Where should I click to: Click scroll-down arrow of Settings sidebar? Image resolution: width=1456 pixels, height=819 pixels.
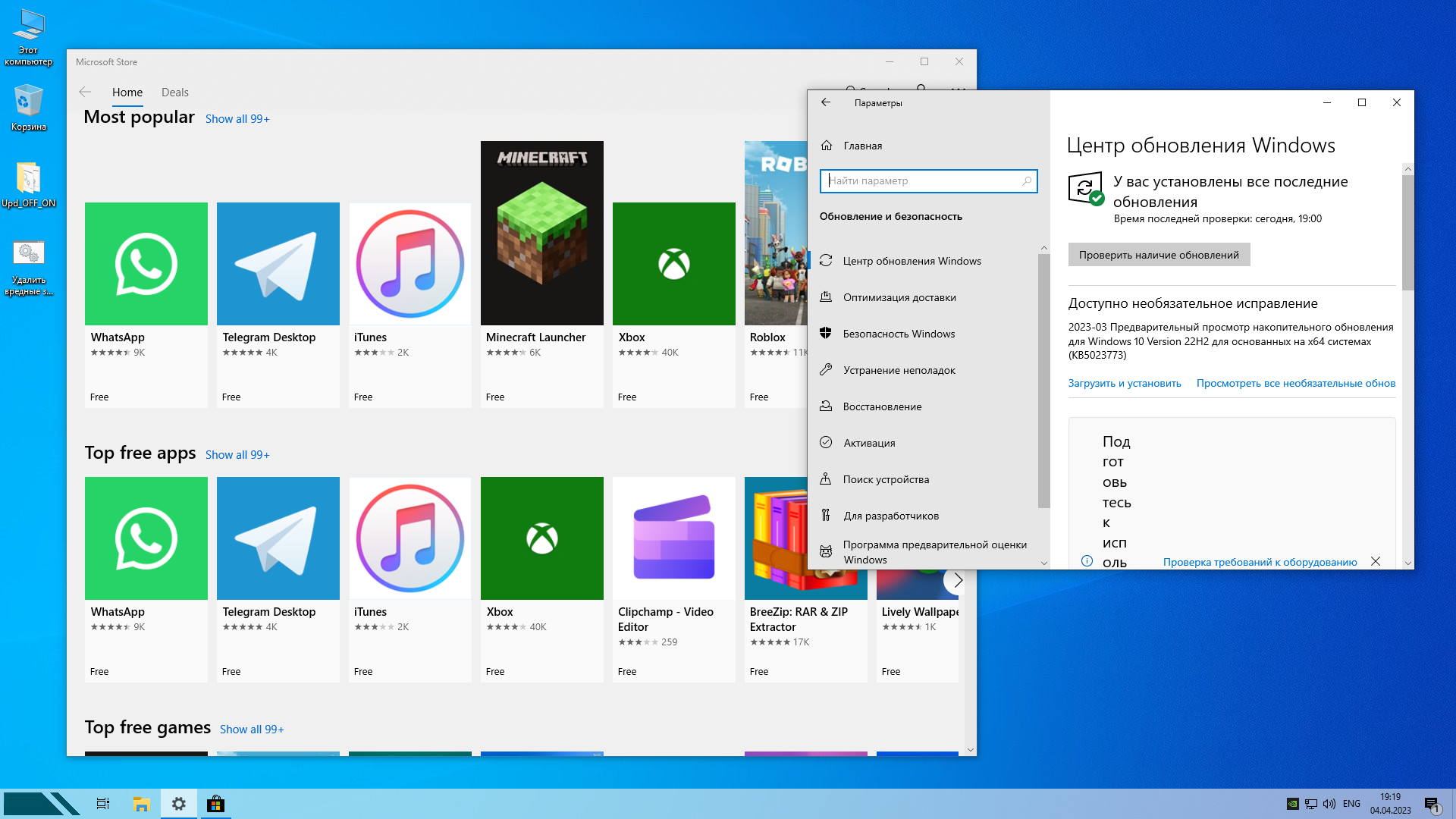coord(1043,563)
